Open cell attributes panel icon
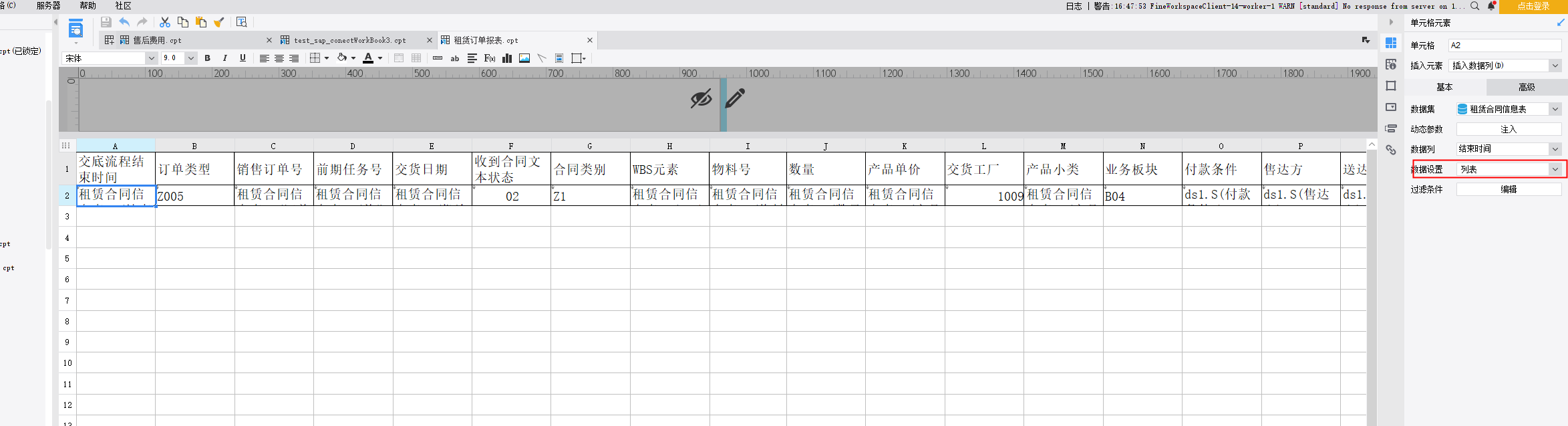 (x=1391, y=64)
